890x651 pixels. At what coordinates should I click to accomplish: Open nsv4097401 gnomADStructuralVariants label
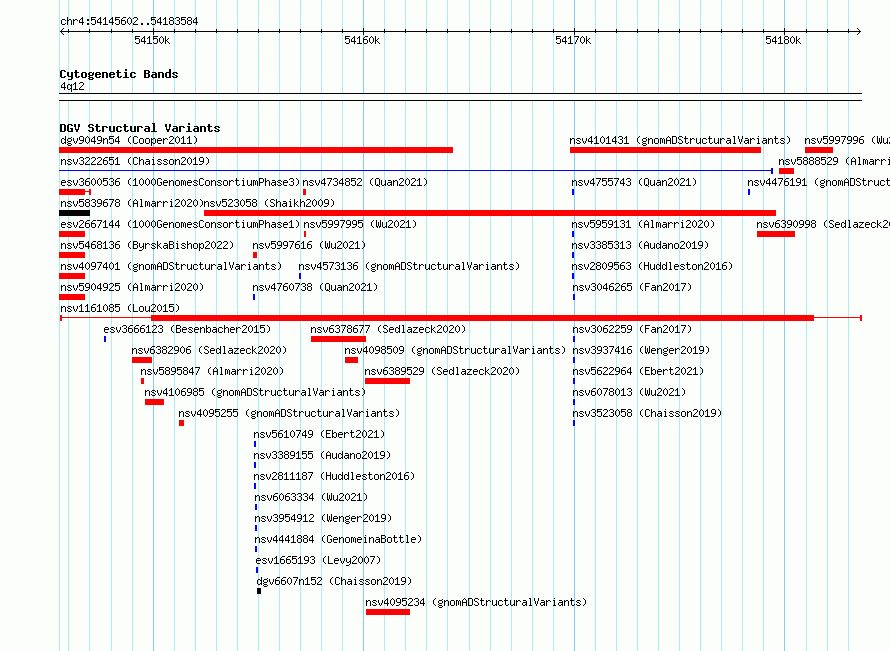coord(171,266)
